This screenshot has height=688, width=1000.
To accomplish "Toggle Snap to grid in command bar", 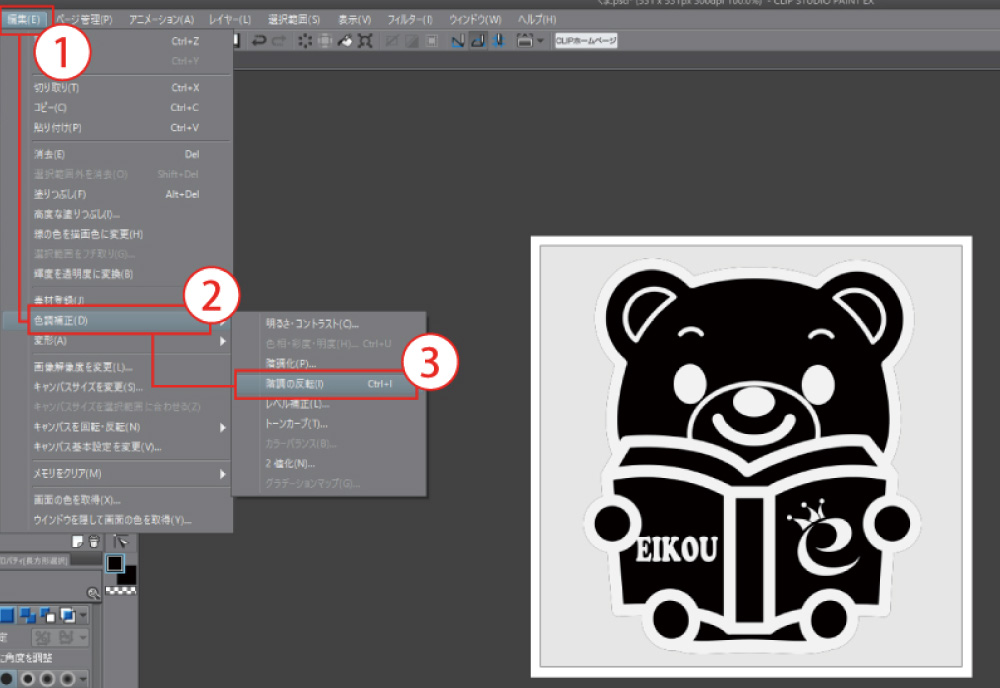I will pyautogui.click(x=498, y=41).
